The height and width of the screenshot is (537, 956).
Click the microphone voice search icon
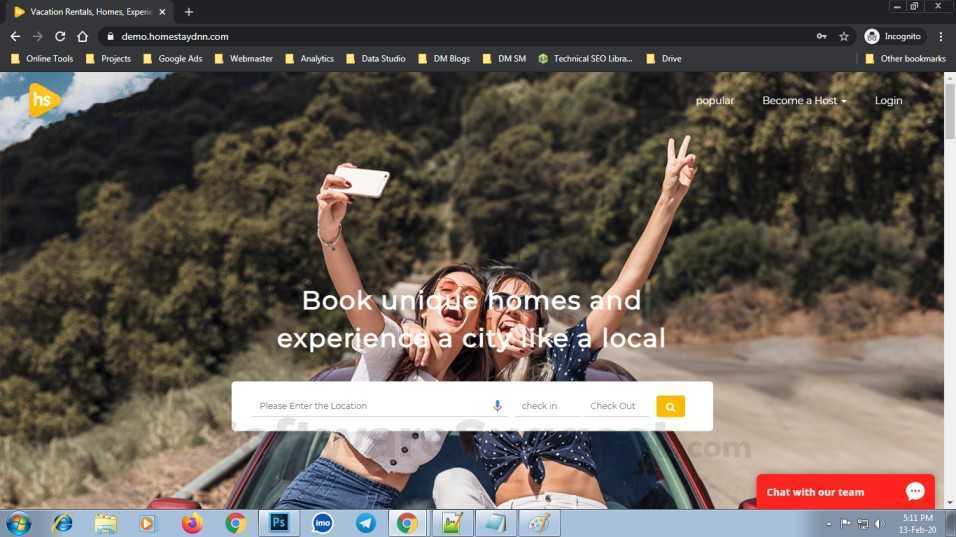click(498, 406)
